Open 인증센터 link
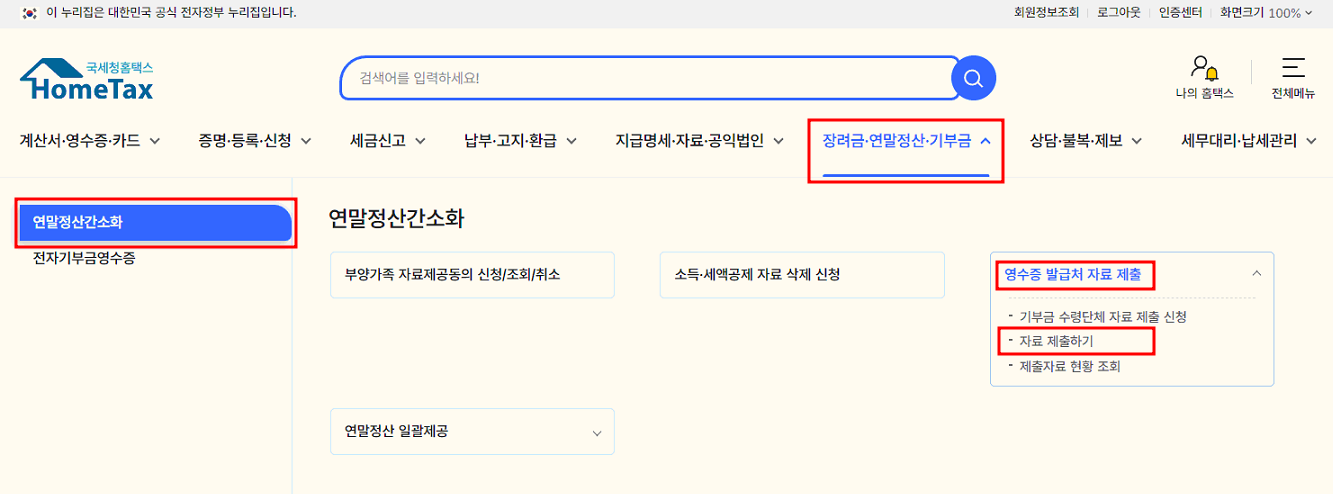The width and height of the screenshot is (1333, 494). 1180,13
